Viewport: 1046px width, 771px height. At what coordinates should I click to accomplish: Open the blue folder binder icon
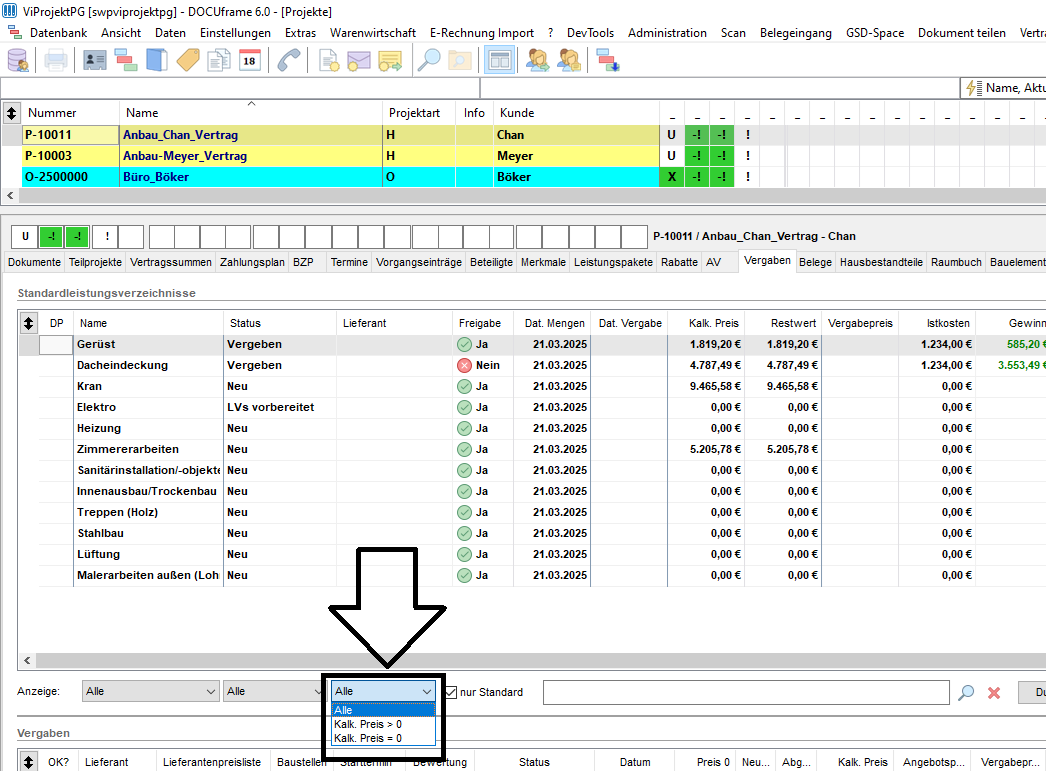[x=157, y=61]
